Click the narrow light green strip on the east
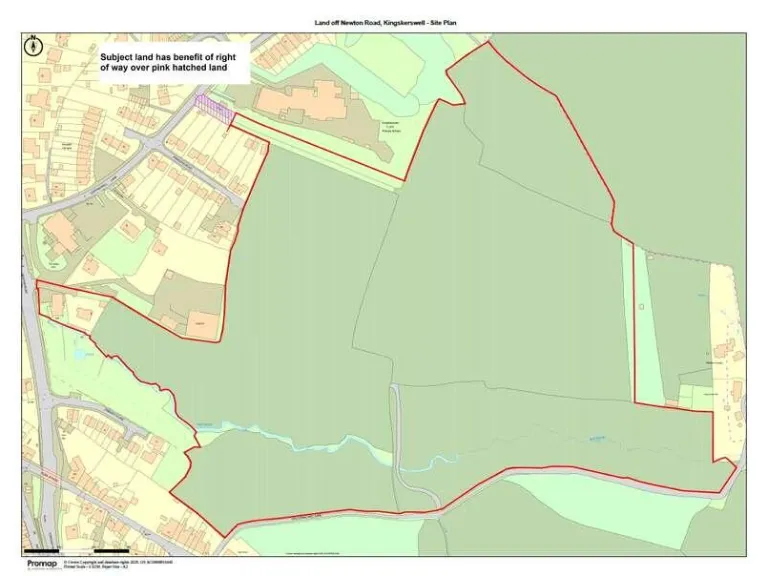This screenshot has width=768, height=576. (x=628, y=320)
